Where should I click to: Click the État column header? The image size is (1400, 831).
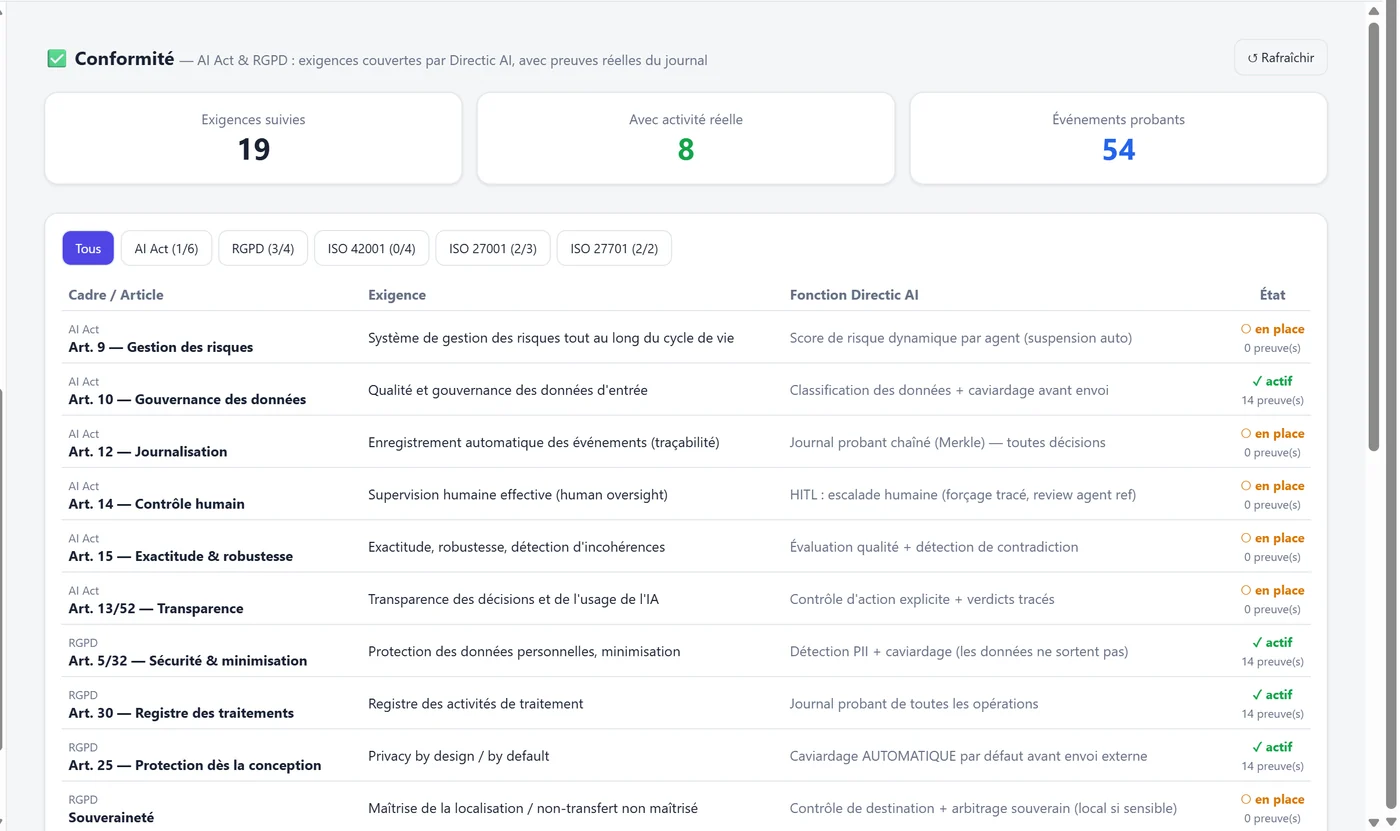point(1272,295)
